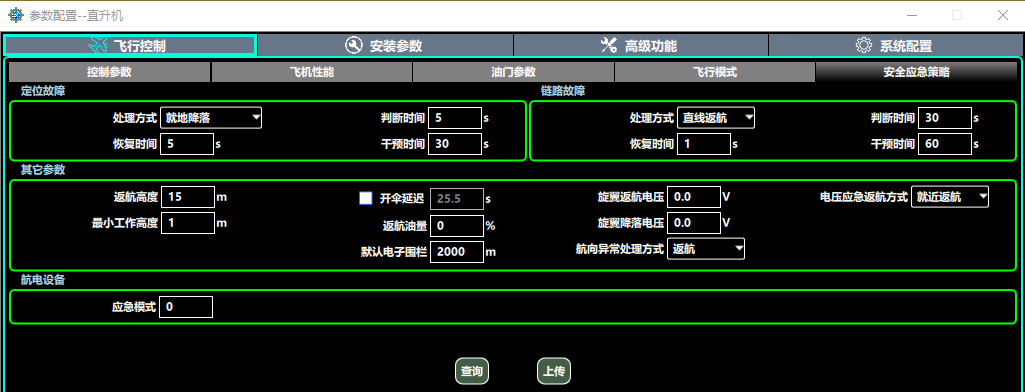This screenshot has width=1025, height=392.
Task: Click the 查询 button
Action: pos(472,371)
